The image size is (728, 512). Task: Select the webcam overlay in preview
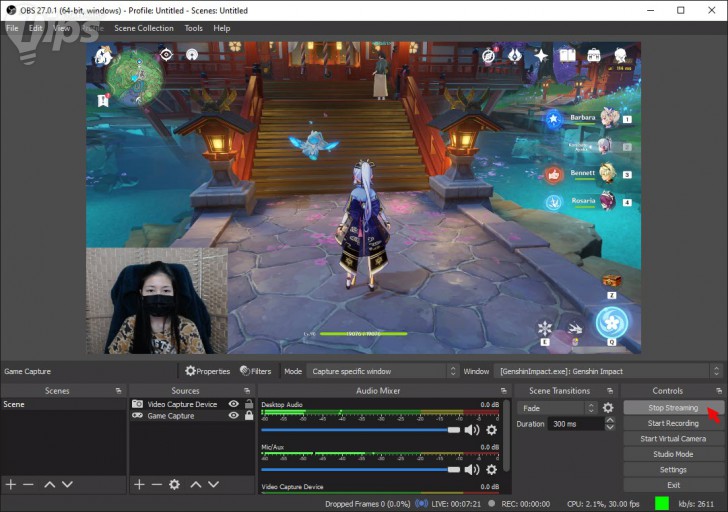157,301
